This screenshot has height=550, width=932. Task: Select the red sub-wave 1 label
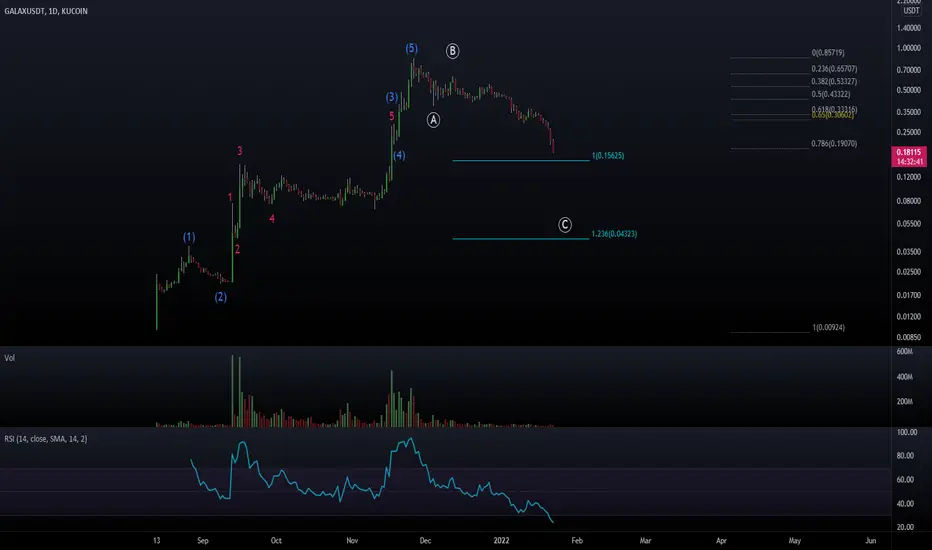tap(230, 197)
